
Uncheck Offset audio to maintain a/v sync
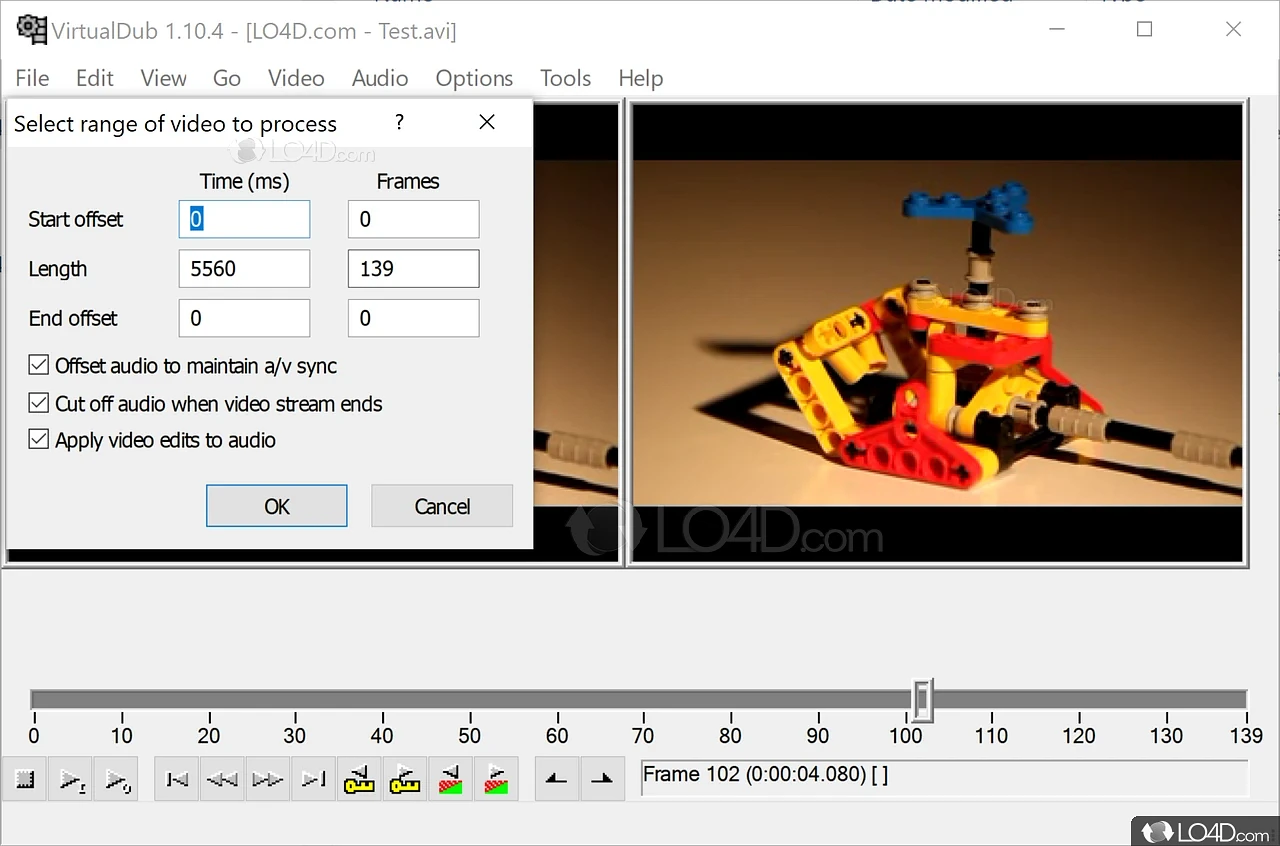point(39,366)
